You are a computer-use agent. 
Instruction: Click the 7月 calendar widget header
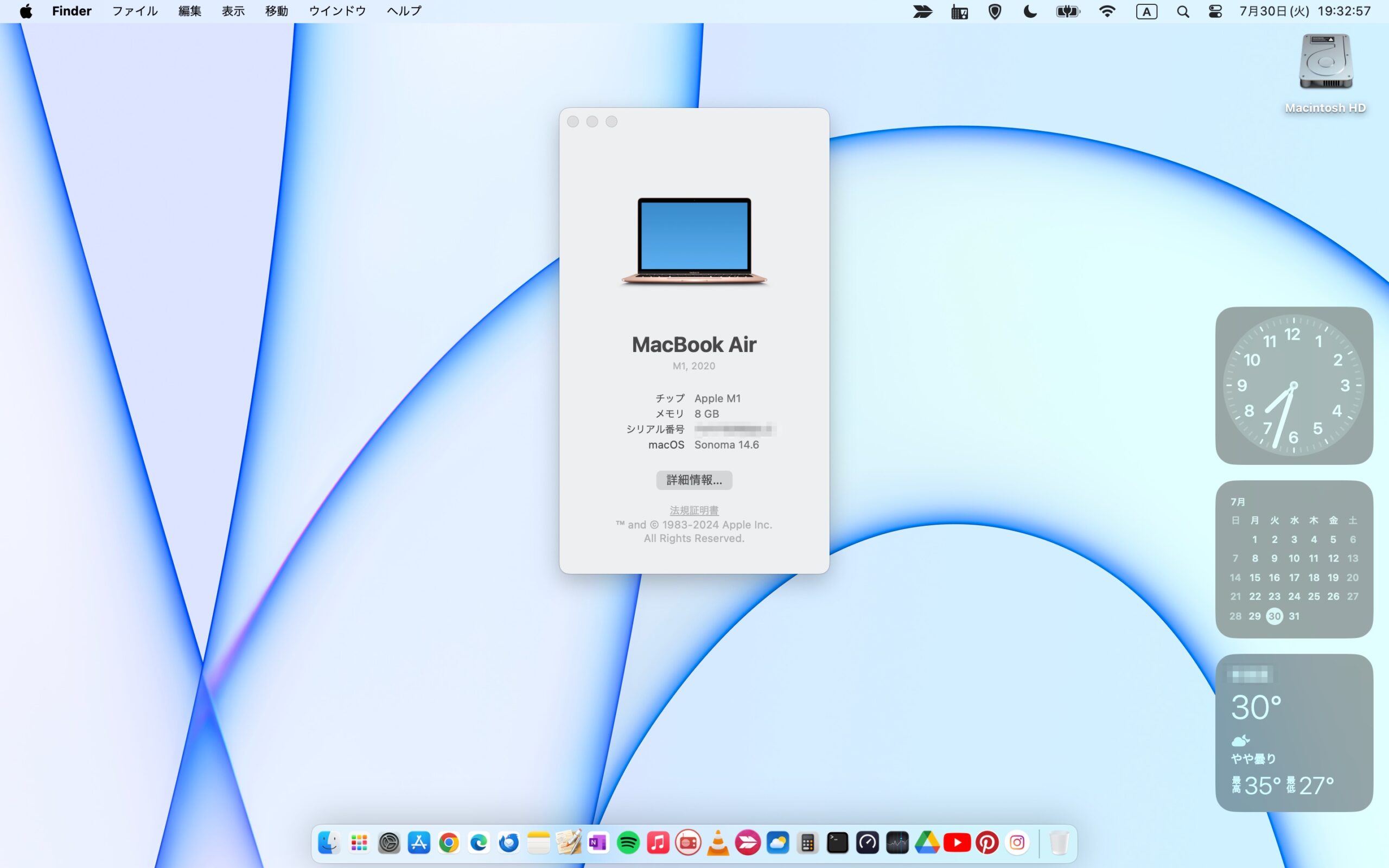1238,502
